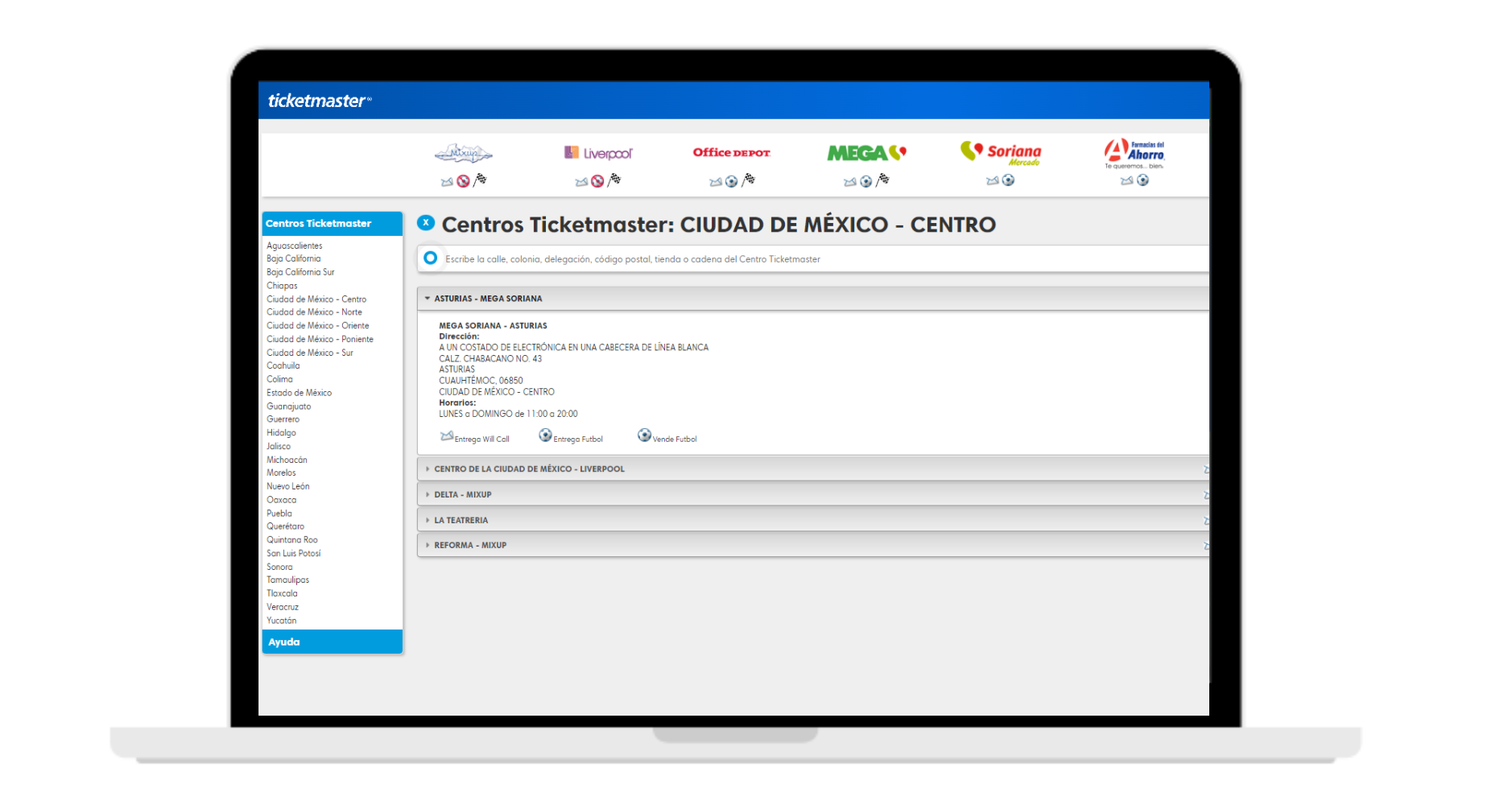Click the envelope icon under Liverpool

[581, 182]
